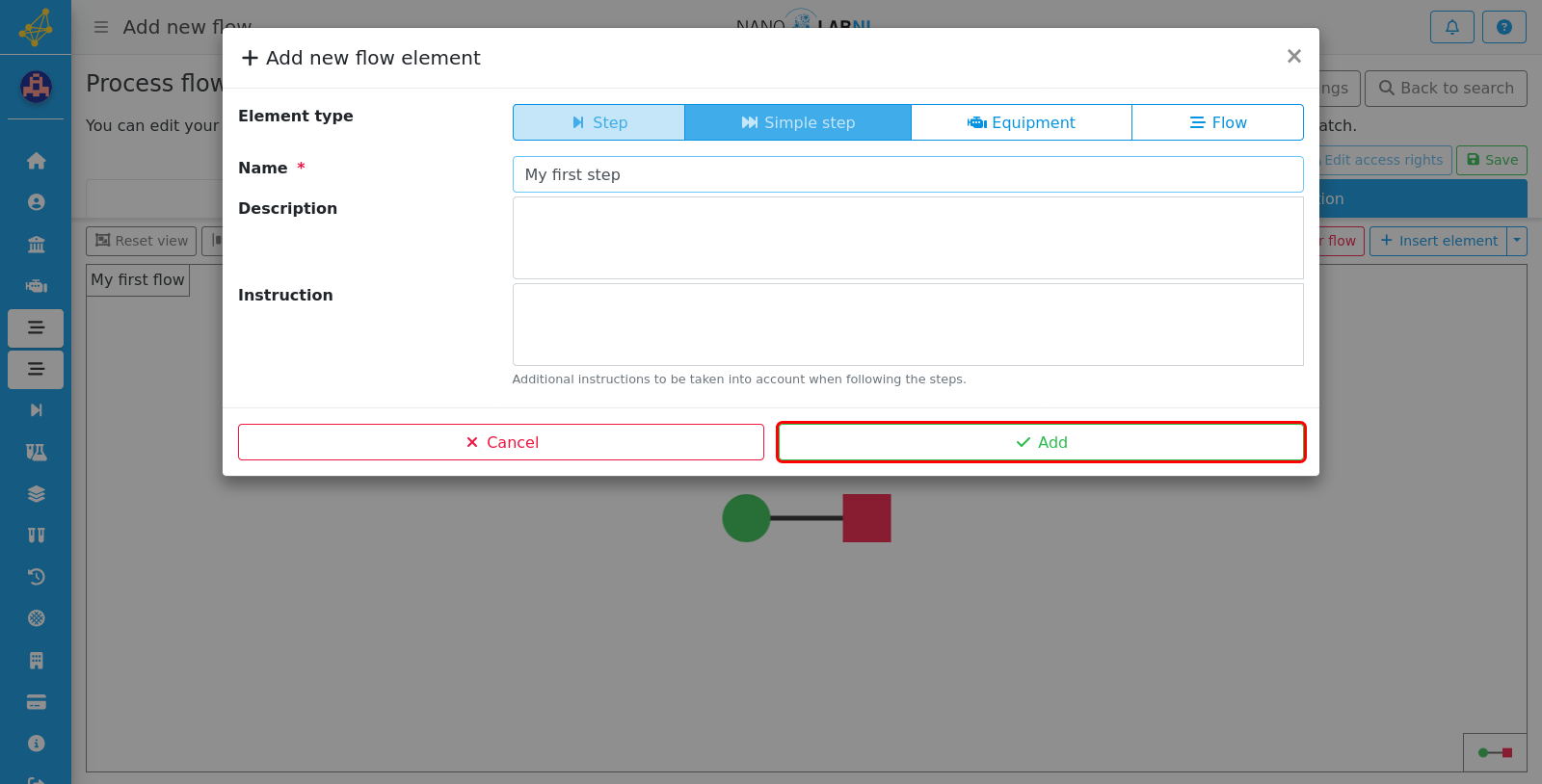Click the red end node square

pyautogui.click(x=866, y=518)
